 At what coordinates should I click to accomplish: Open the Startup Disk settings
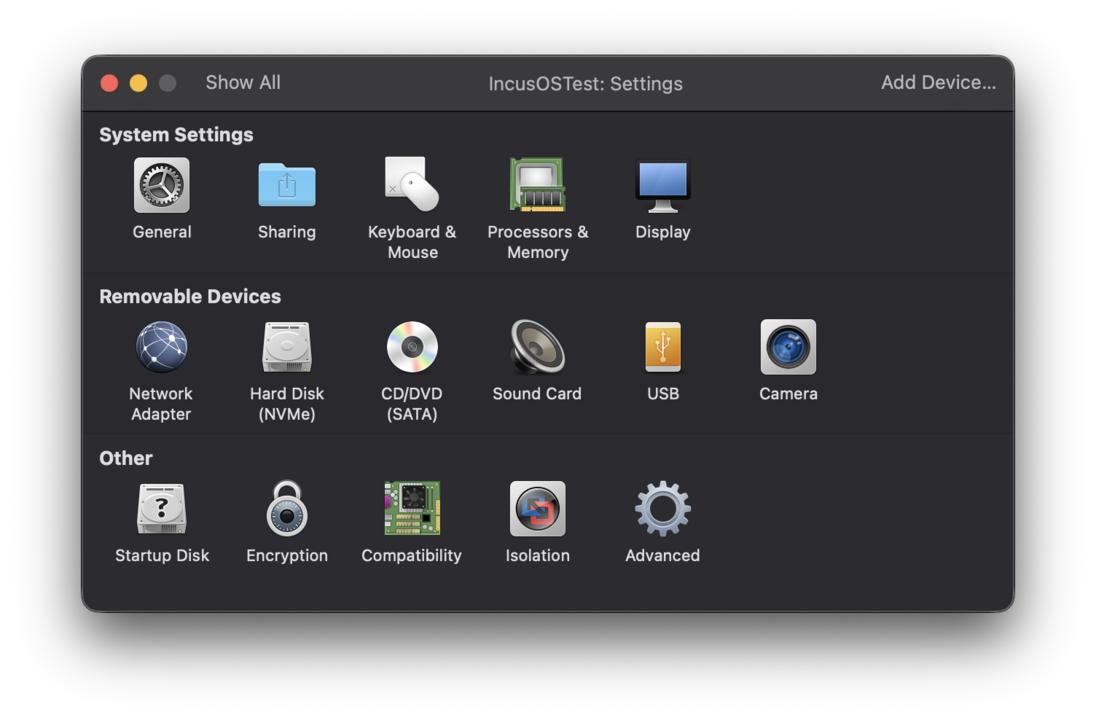161,508
